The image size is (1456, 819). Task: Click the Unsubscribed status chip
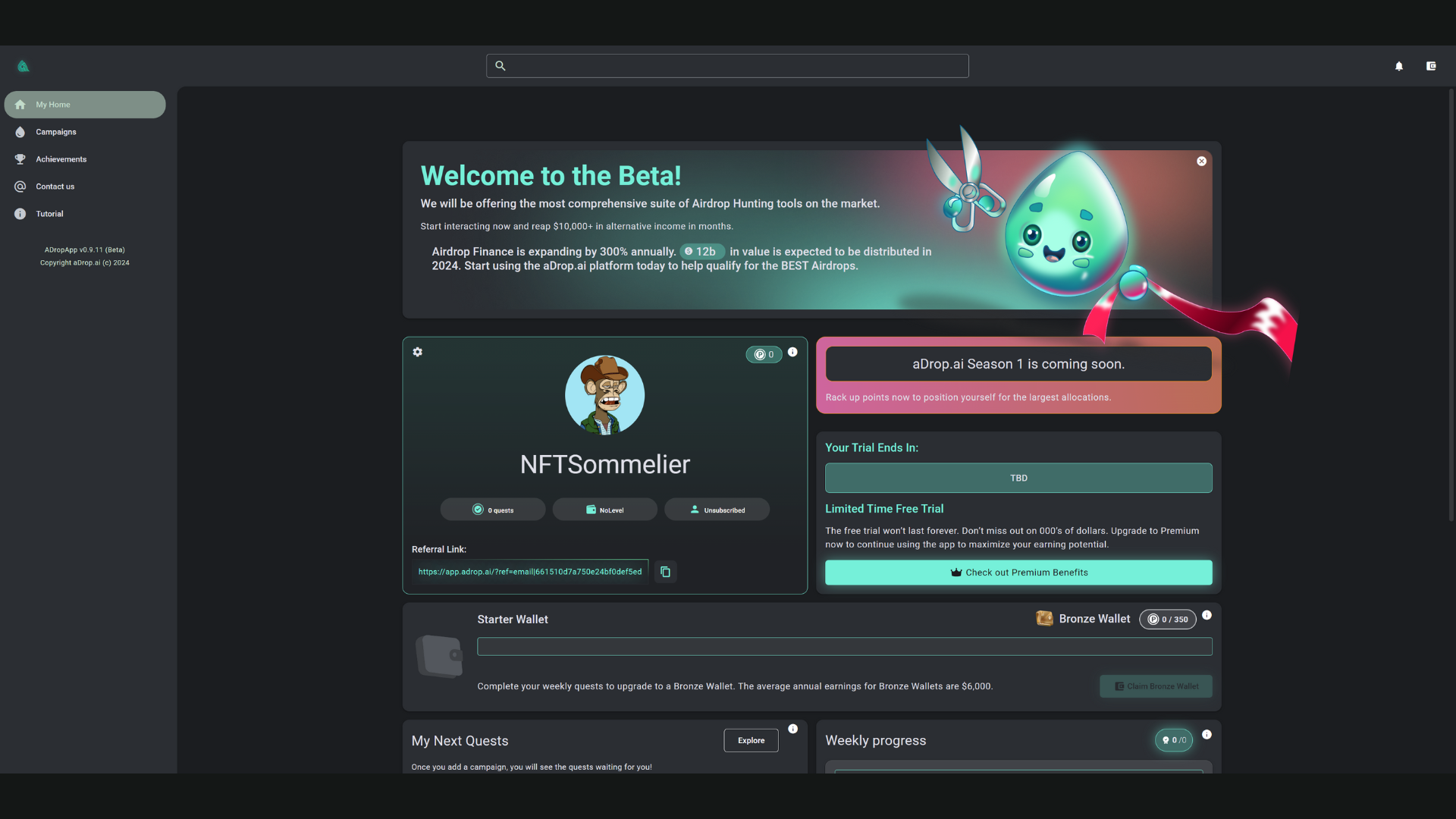[x=717, y=509]
